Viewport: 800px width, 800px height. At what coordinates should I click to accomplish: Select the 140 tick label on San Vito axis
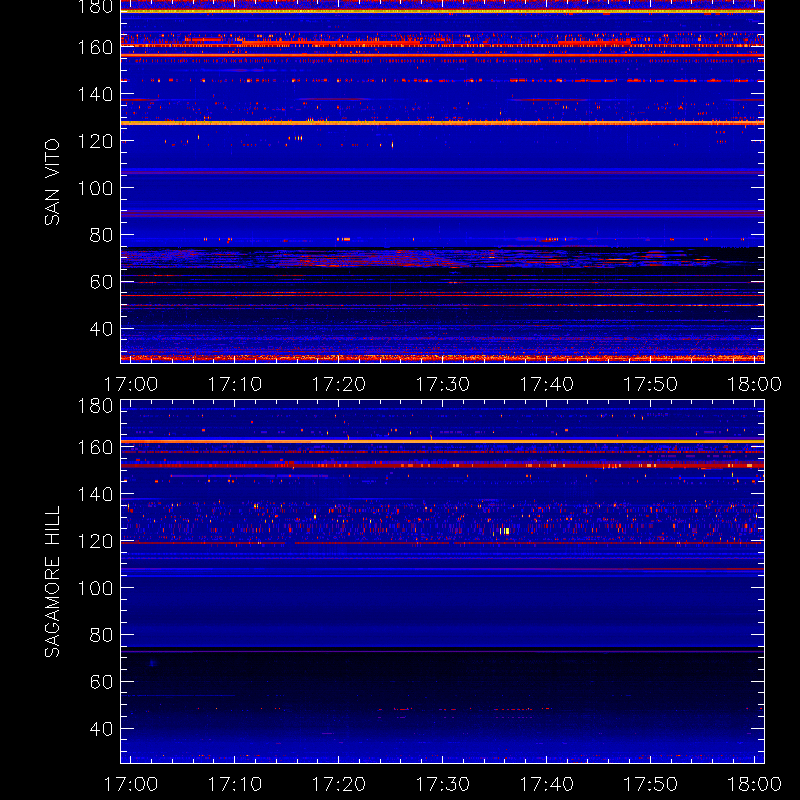coord(95,94)
